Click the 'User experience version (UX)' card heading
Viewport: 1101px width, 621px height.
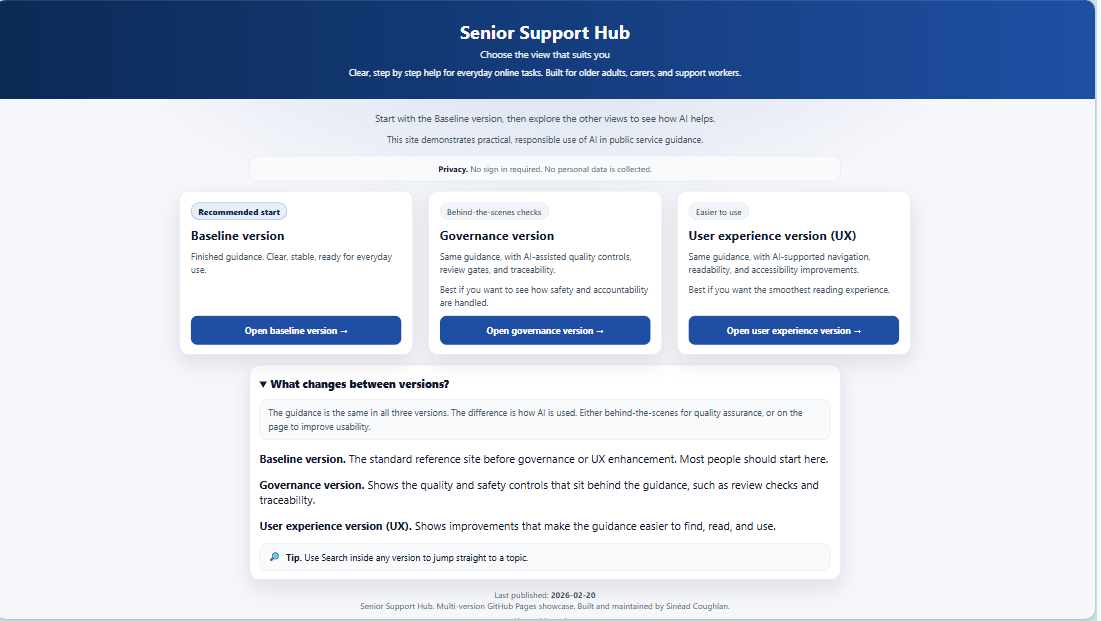772,236
